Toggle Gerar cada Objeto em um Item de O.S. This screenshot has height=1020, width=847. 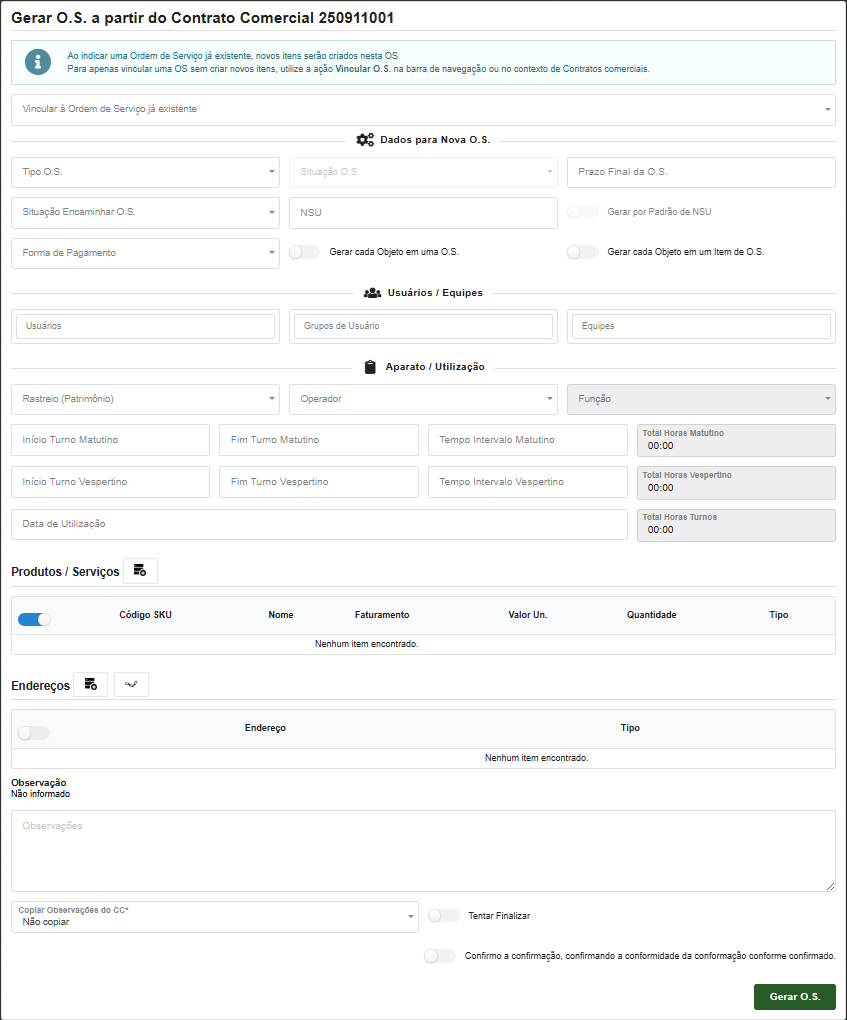(x=582, y=253)
